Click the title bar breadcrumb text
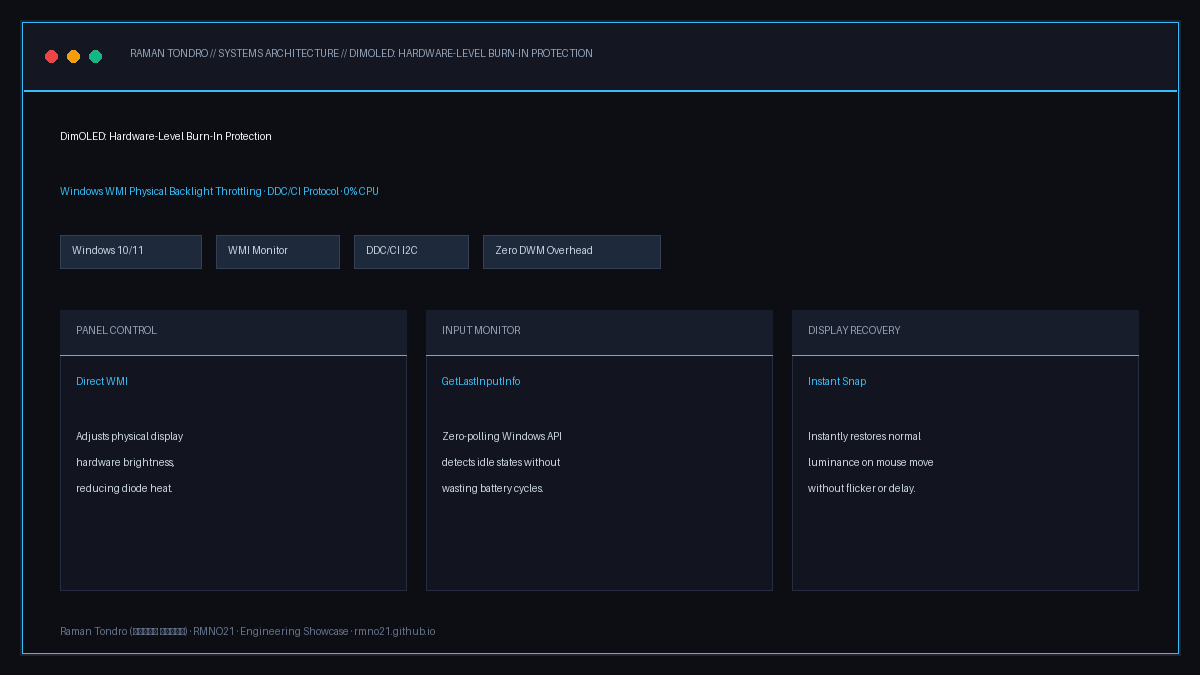 point(361,54)
